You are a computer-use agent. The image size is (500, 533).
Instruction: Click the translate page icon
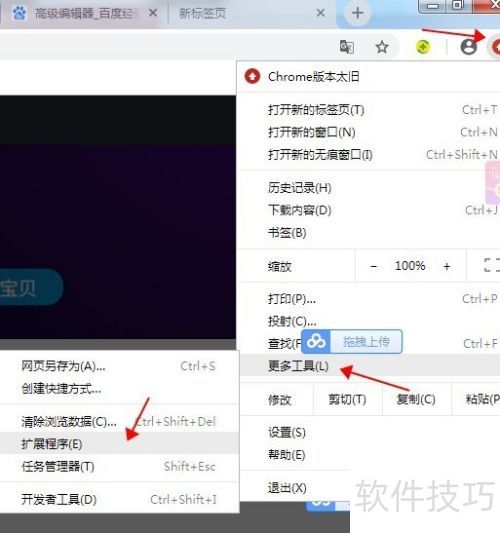point(347,47)
